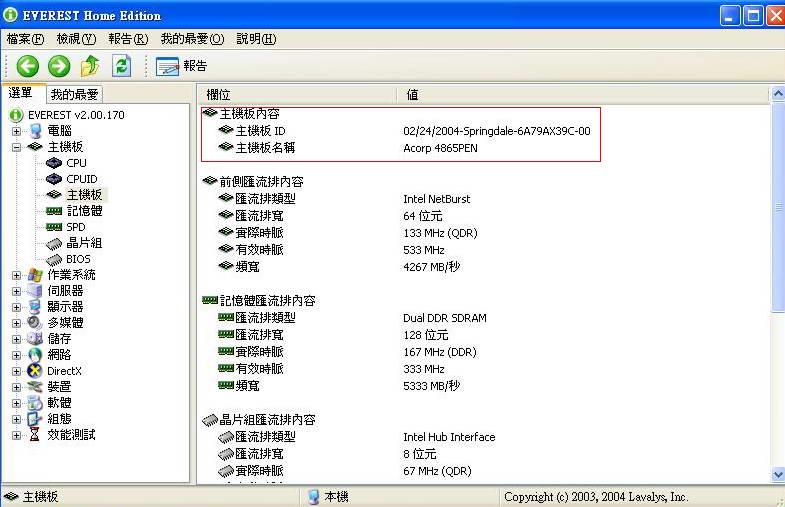Screen dimensions: 785x507
Task: Click the green Forward arrow toolbar icon
Action: 59,66
